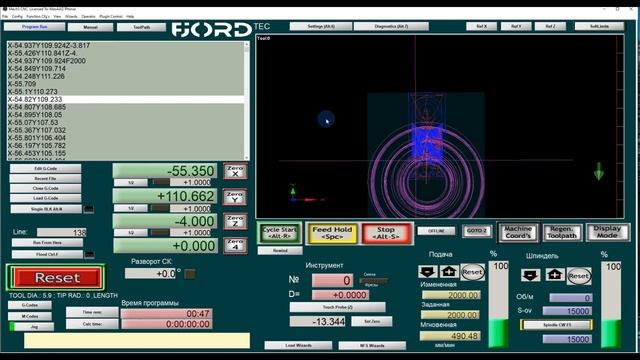
Task: Click the Rewind button
Action: point(280,250)
